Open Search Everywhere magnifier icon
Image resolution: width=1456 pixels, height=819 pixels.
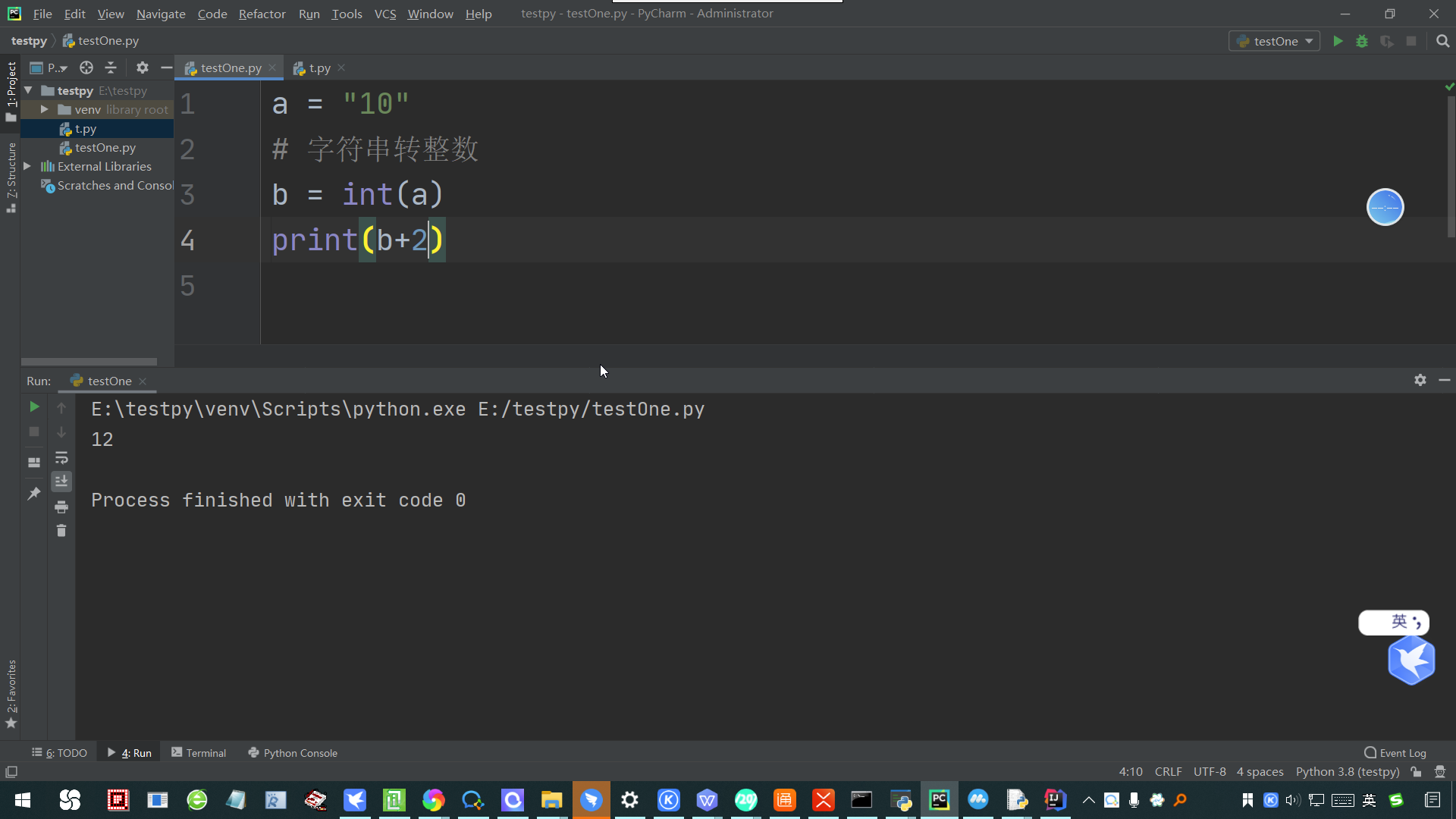[1442, 41]
